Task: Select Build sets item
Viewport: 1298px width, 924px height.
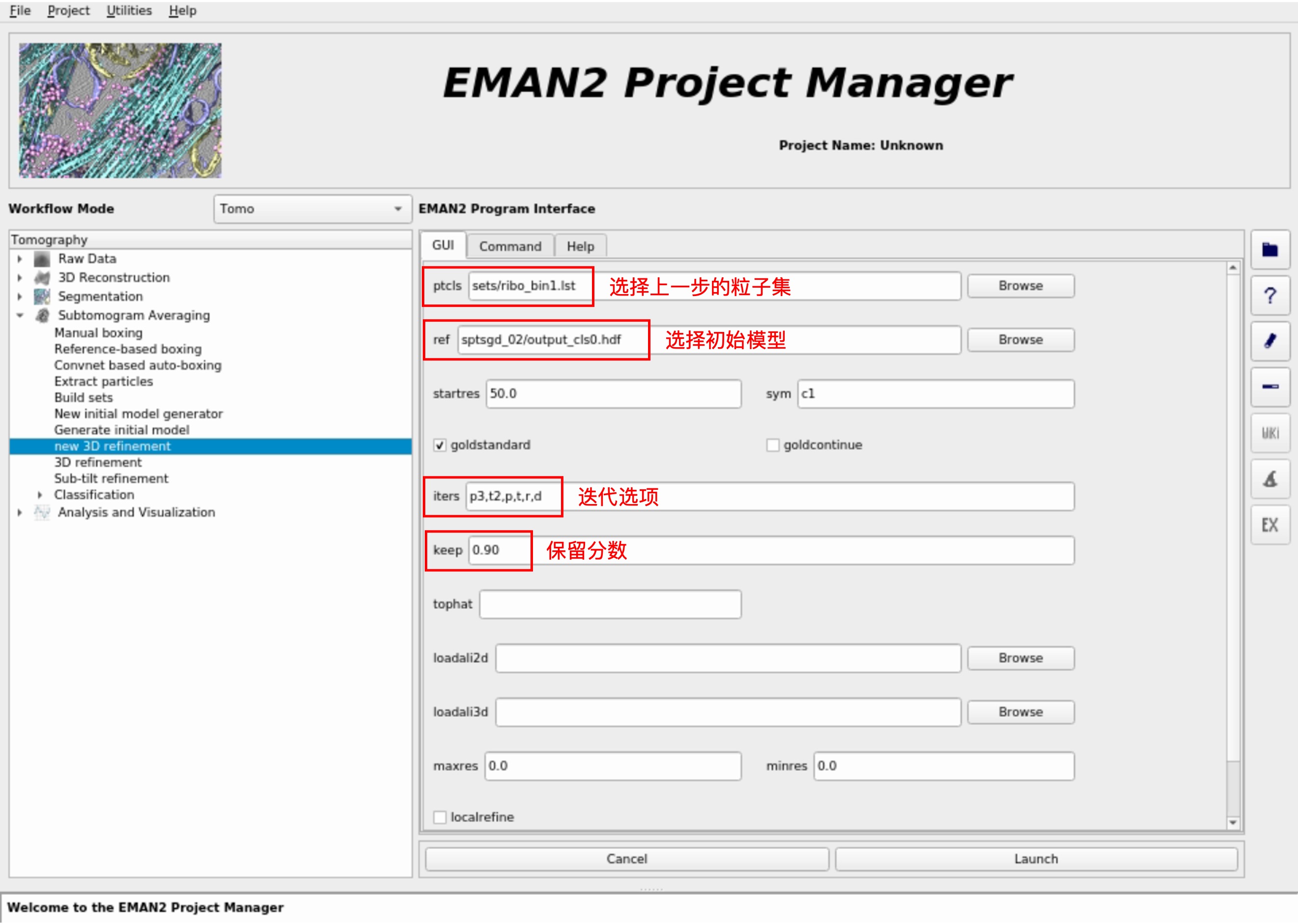Action: coord(84,398)
